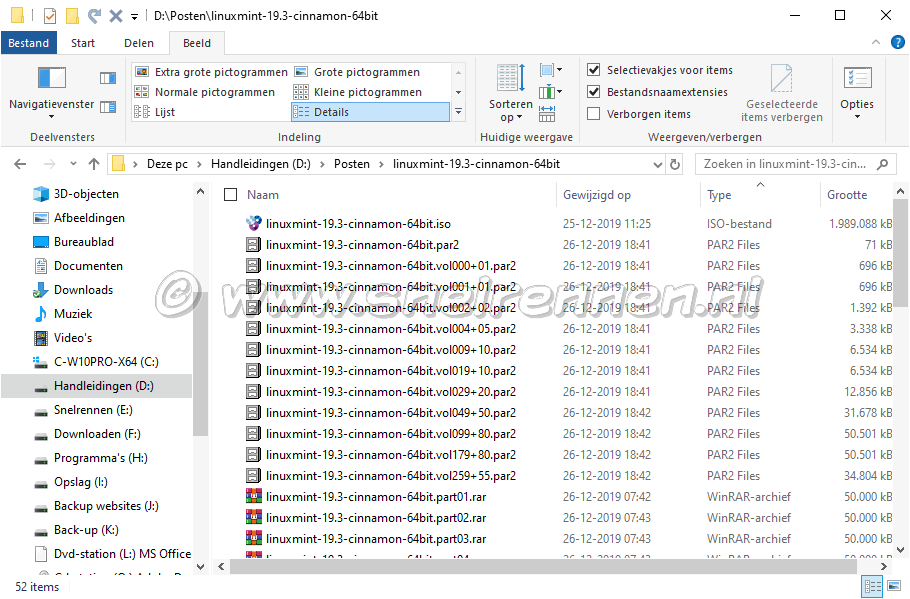
Task: Select the linuxmint ISO file icon
Action: (253, 223)
